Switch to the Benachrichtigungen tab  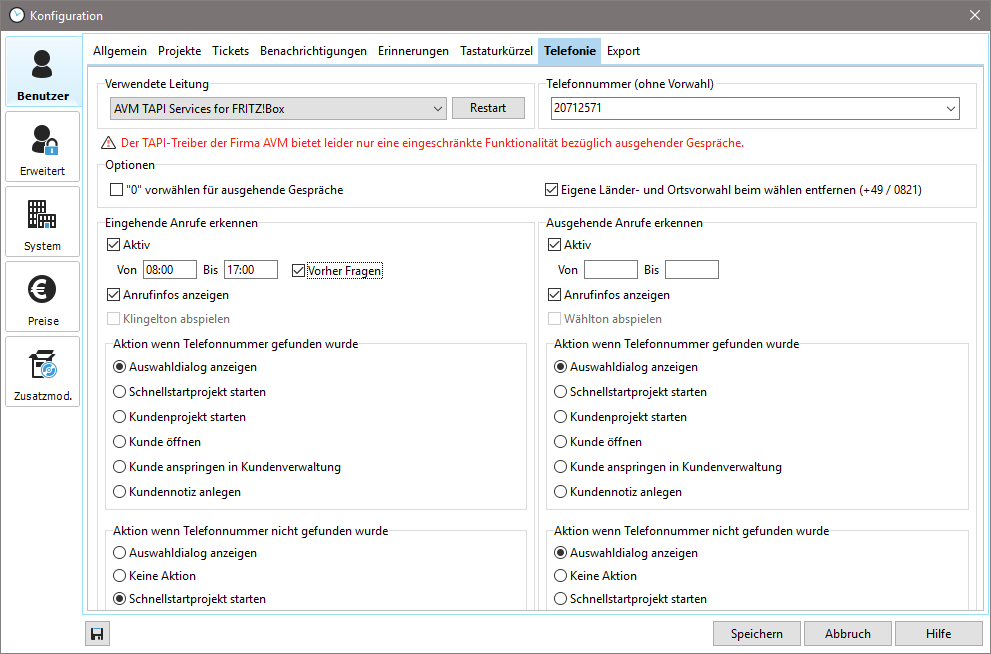tap(313, 51)
